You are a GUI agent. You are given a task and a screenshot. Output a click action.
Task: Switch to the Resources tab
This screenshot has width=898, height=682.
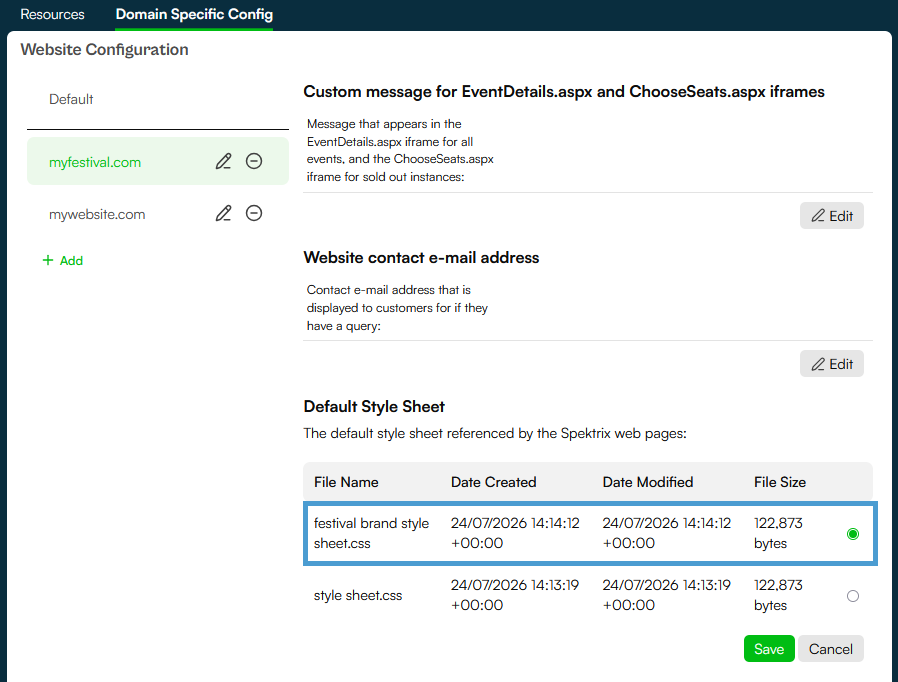tap(52, 14)
